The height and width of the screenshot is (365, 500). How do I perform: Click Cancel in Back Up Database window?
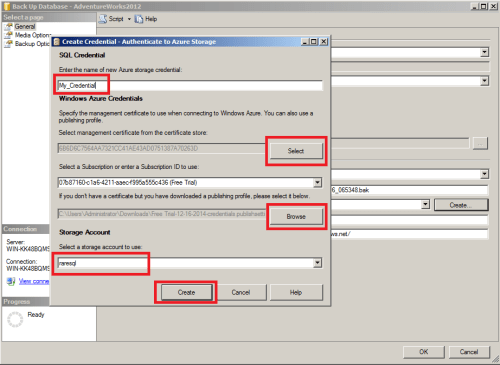[469, 352]
